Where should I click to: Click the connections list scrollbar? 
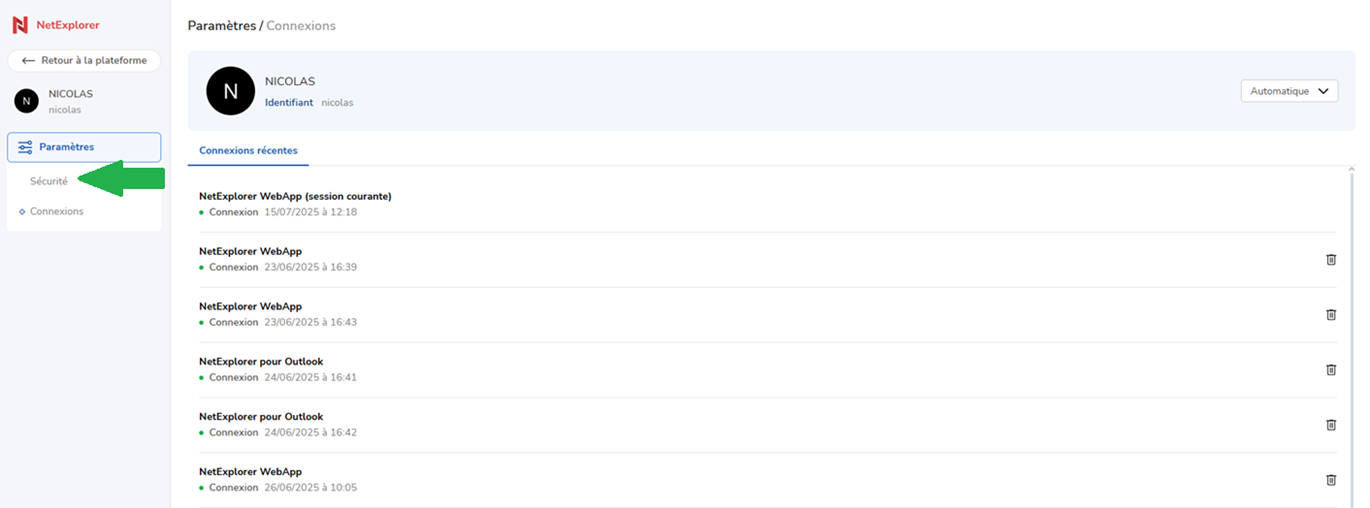coord(1351,337)
